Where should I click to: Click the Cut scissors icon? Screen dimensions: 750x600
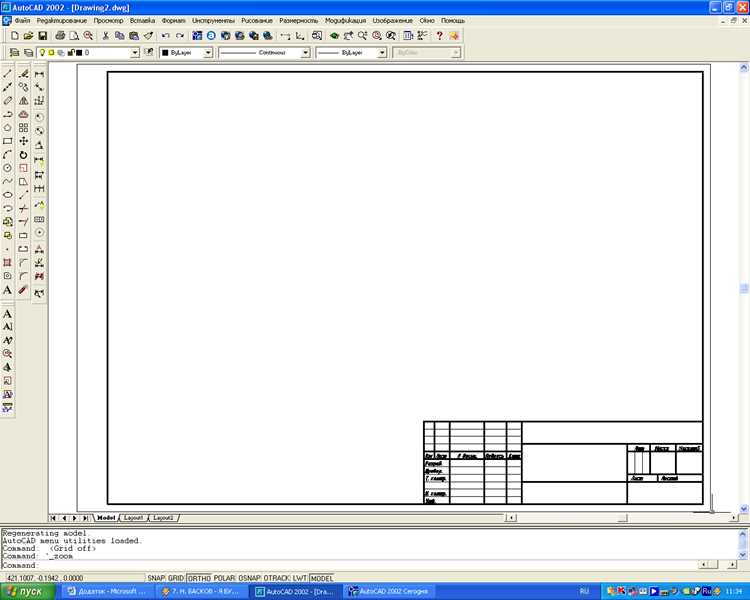coord(106,36)
